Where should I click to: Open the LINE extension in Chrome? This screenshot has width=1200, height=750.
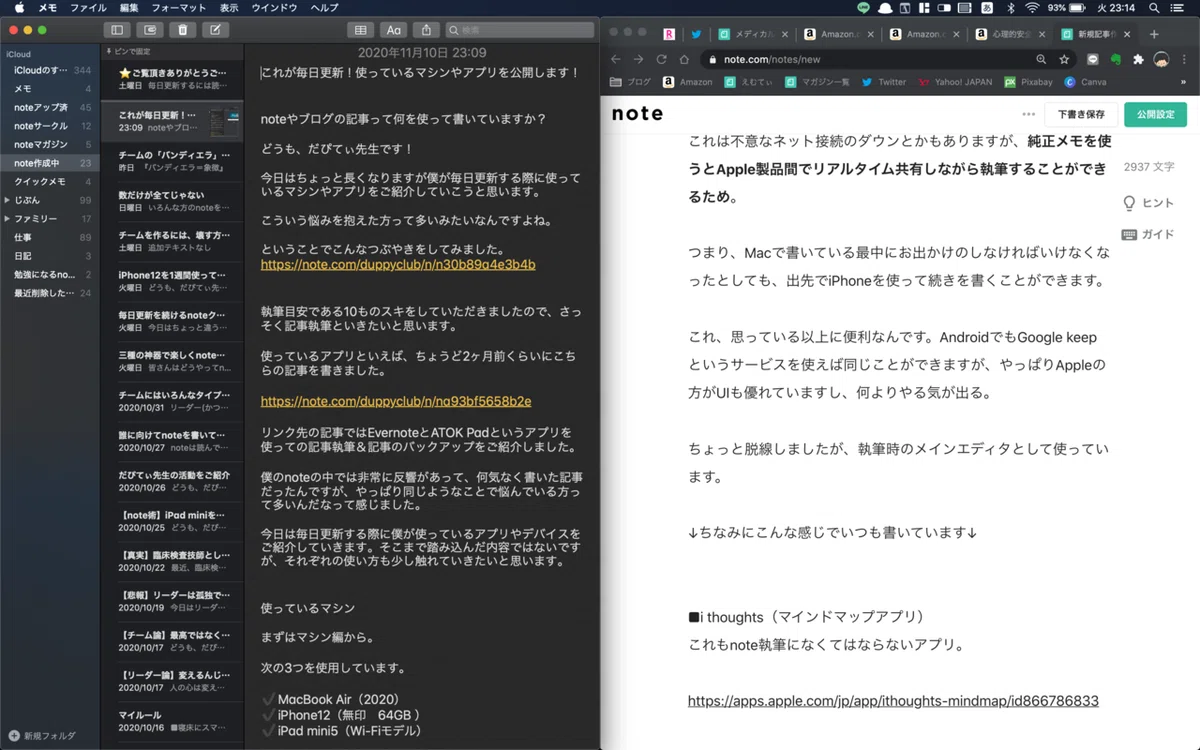click(1093, 59)
